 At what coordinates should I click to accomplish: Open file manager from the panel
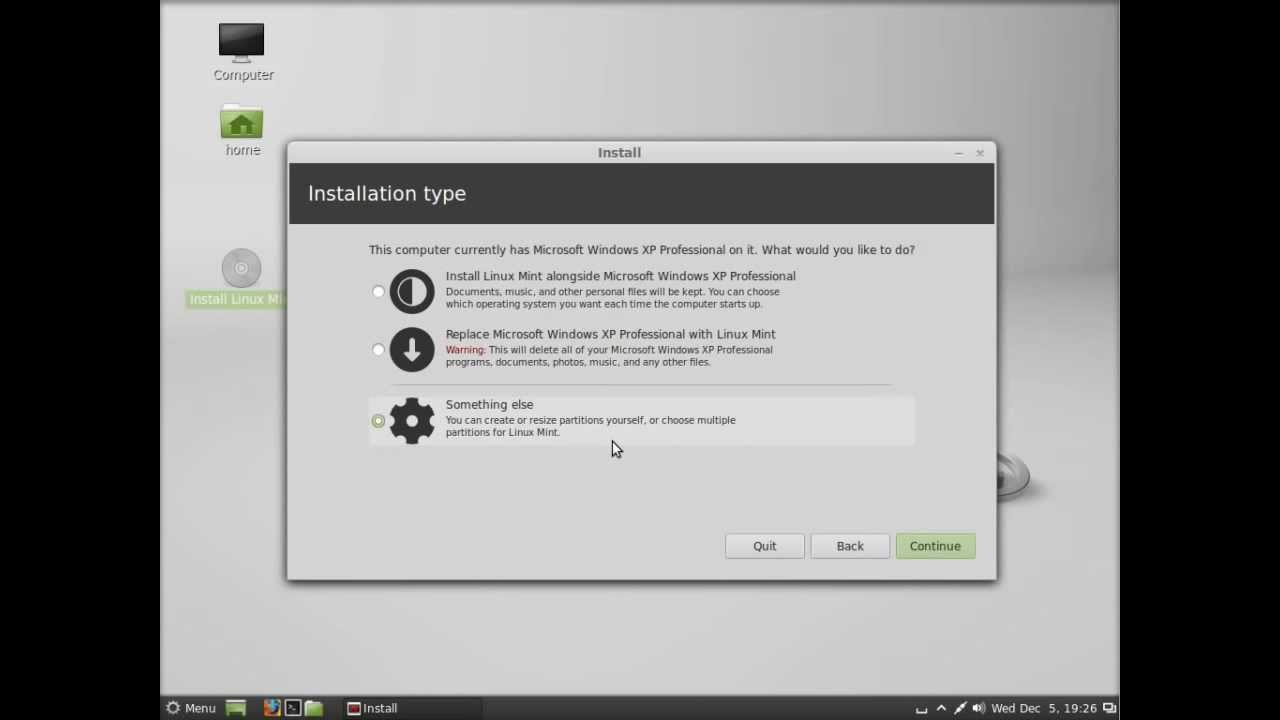point(314,708)
